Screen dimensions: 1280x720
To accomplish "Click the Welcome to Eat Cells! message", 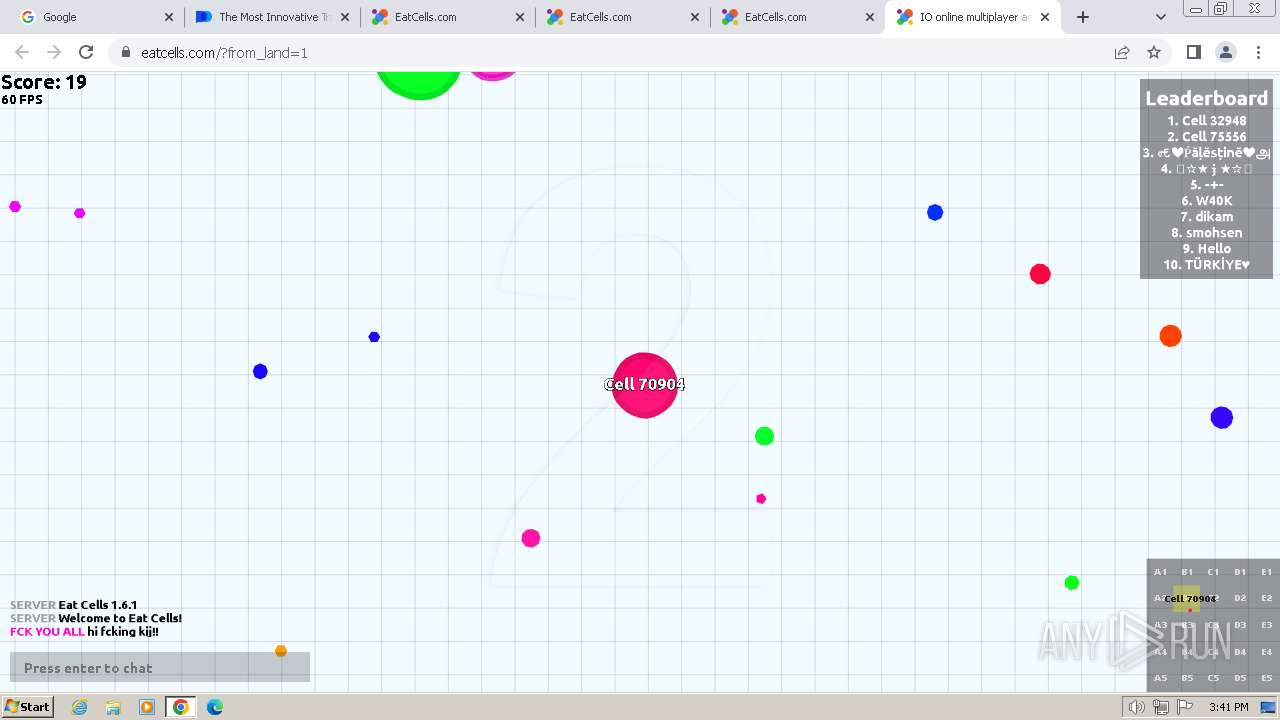I will [x=96, y=618].
